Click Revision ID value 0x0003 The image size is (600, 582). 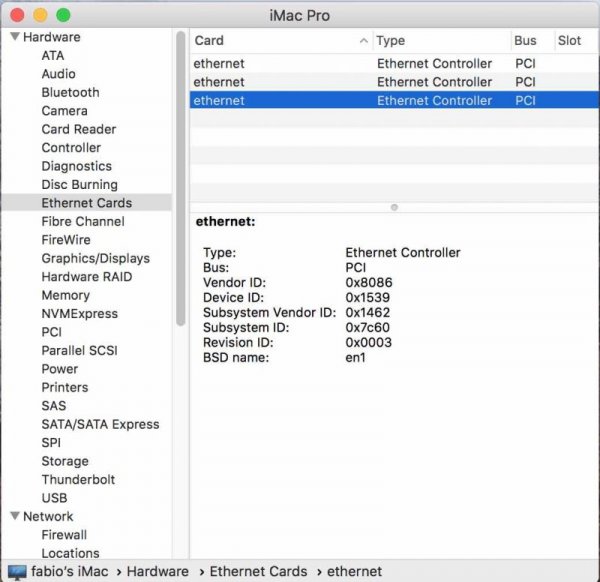click(x=368, y=342)
